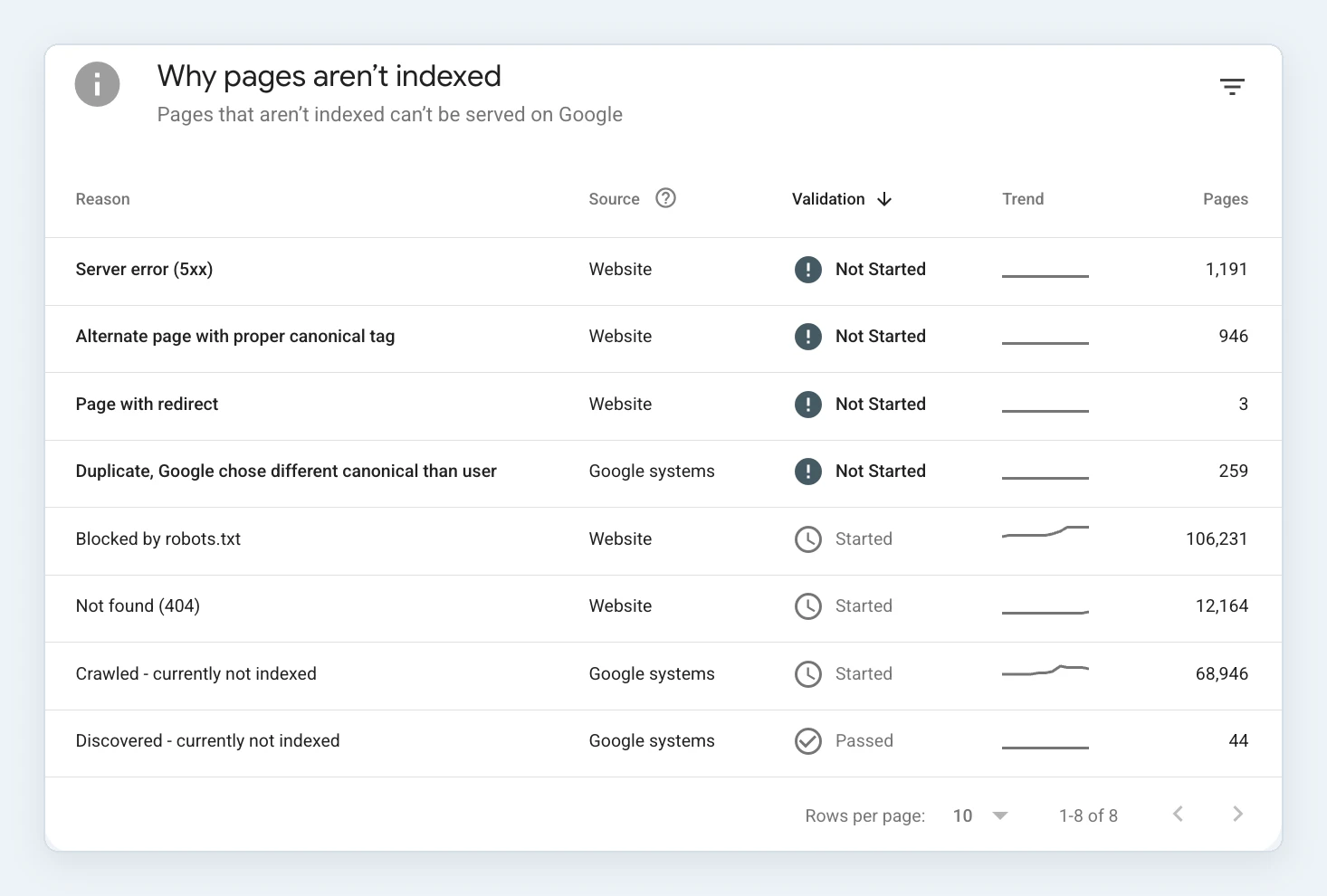
Task: Open the filter rows icon
Action: [x=1232, y=87]
